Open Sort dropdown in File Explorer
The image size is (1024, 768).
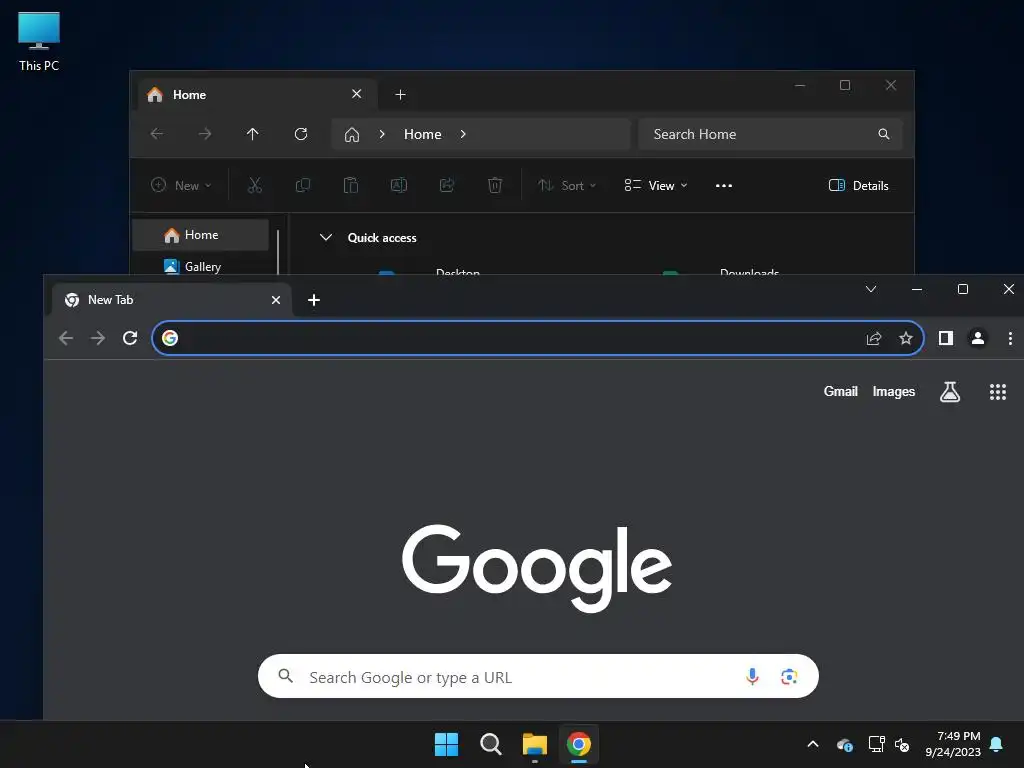click(567, 185)
